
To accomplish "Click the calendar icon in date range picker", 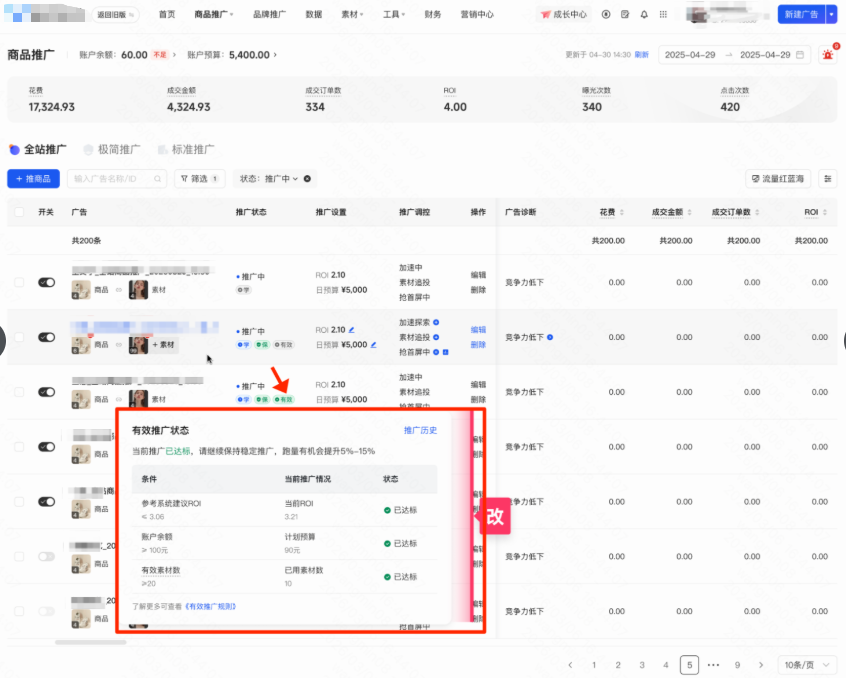I will pos(800,54).
